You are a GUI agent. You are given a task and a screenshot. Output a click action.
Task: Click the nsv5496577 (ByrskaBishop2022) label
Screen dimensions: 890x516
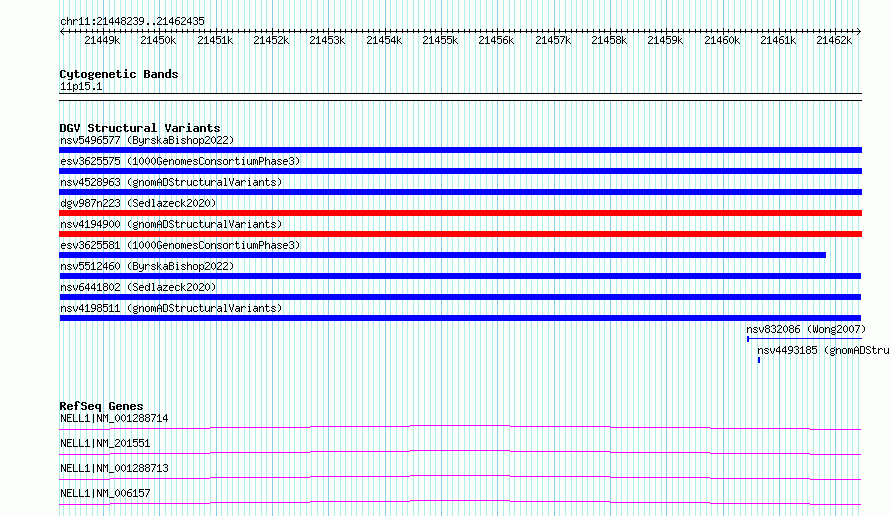pos(147,140)
